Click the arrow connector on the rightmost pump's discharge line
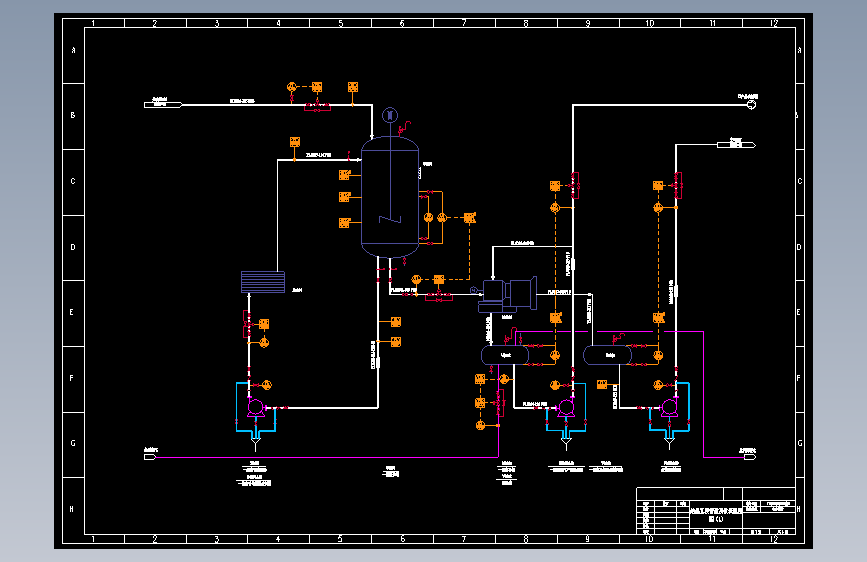Viewport: 867px width, 562px height. click(x=736, y=145)
